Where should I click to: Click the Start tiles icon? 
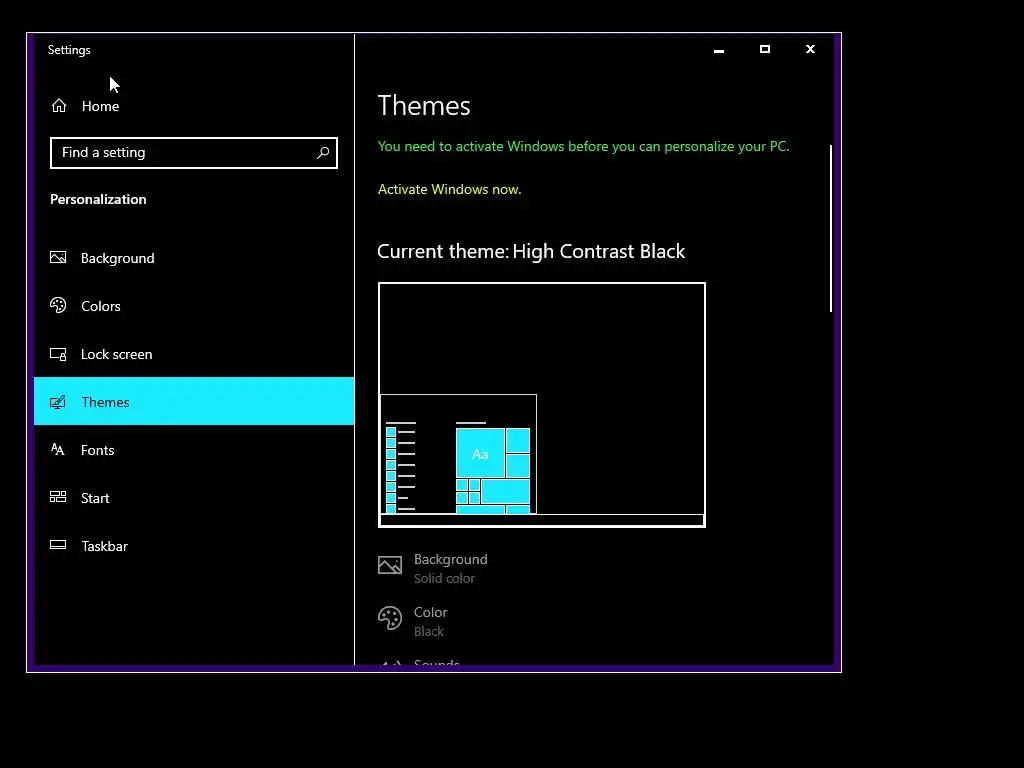click(58, 497)
